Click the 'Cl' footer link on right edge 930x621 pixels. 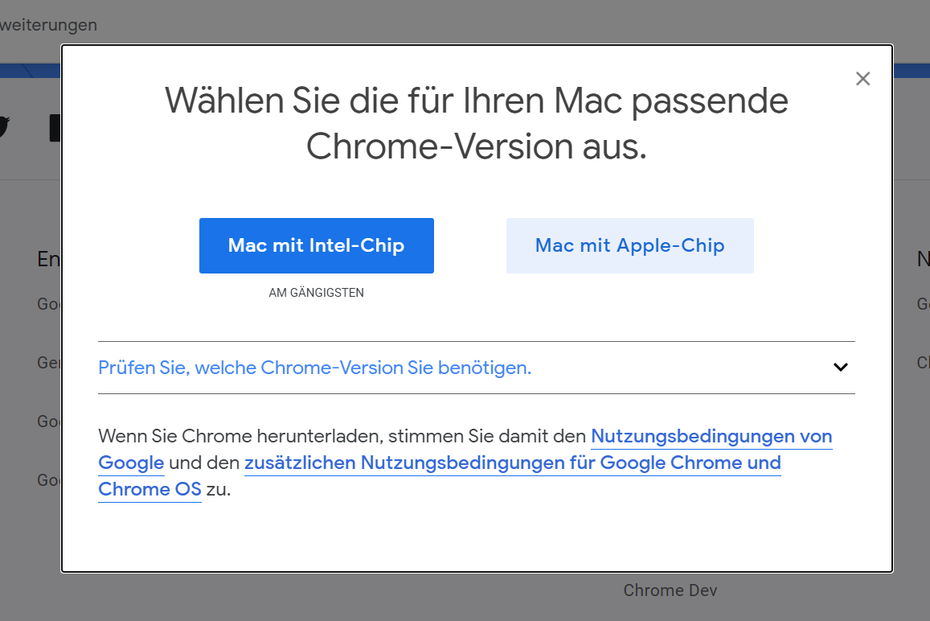[x=923, y=362]
